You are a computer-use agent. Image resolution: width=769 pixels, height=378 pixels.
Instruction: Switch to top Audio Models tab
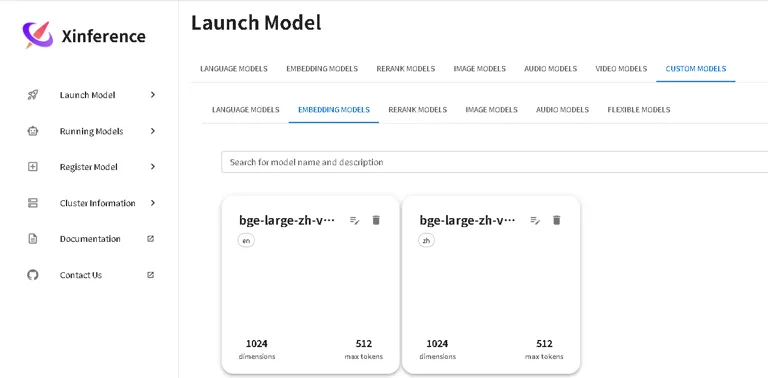tap(551, 69)
